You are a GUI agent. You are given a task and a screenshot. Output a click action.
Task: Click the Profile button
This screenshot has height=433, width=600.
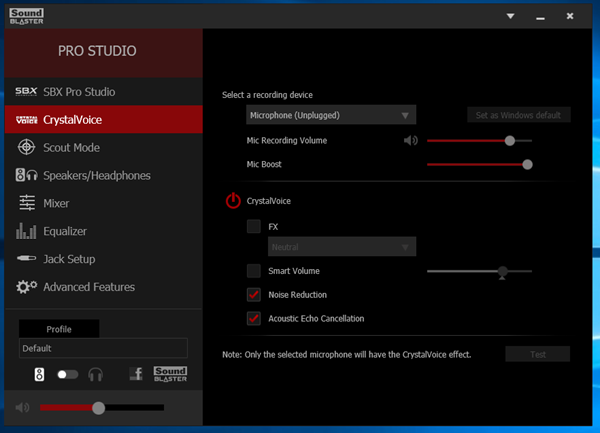point(59,329)
